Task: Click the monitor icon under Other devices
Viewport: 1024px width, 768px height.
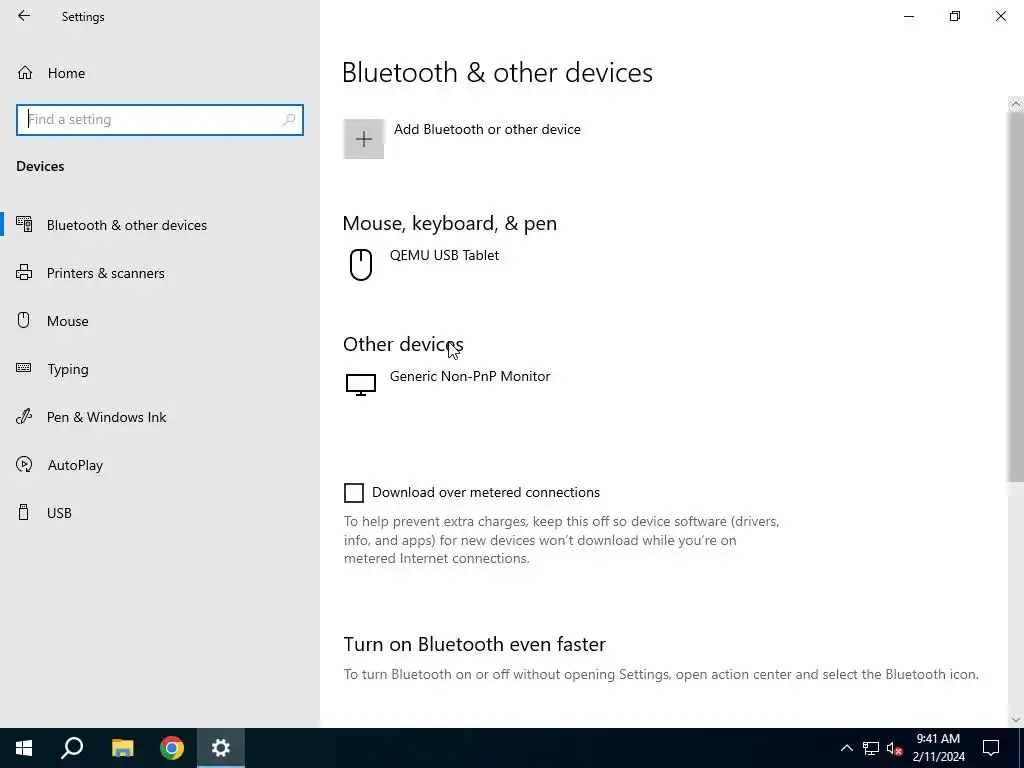Action: click(360, 385)
